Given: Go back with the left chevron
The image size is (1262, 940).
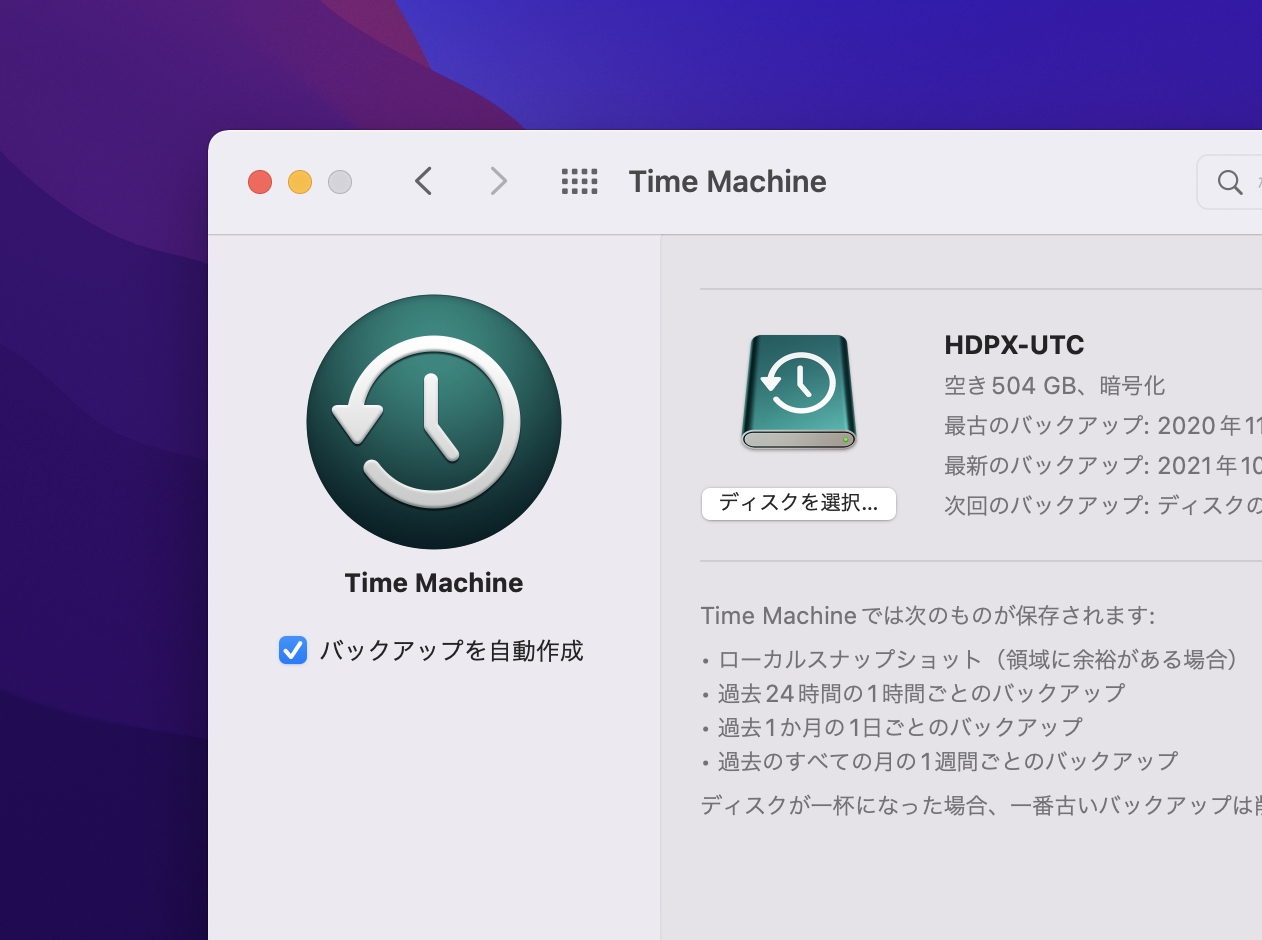Looking at the screenshot, I should coord(423,181).
